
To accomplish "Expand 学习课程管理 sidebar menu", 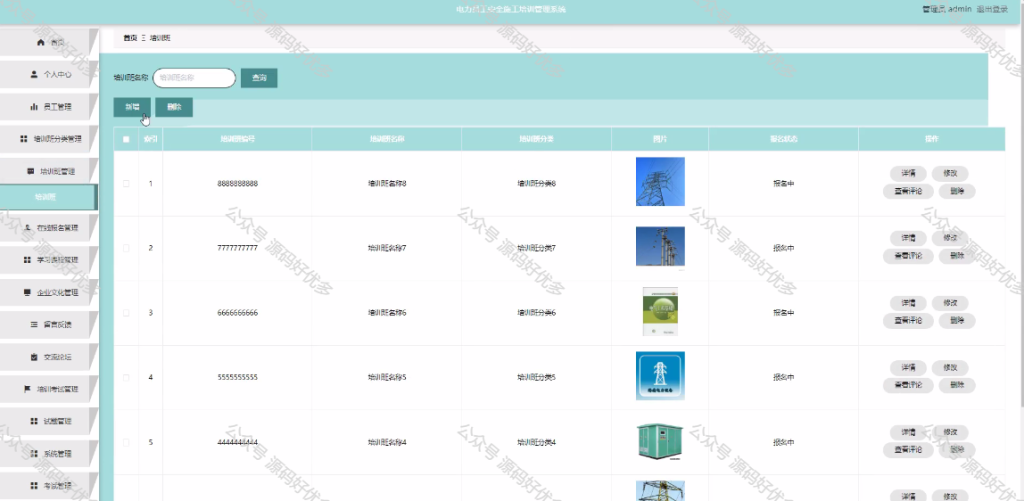I will (49, 260).
